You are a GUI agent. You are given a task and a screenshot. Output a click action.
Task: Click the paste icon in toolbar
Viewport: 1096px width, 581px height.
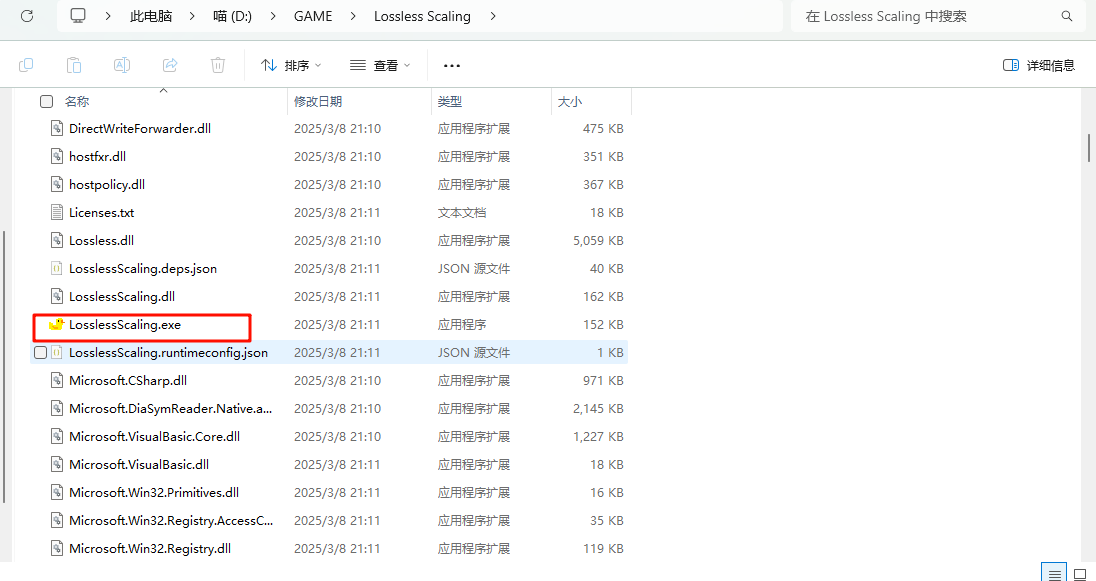(73, 65)
